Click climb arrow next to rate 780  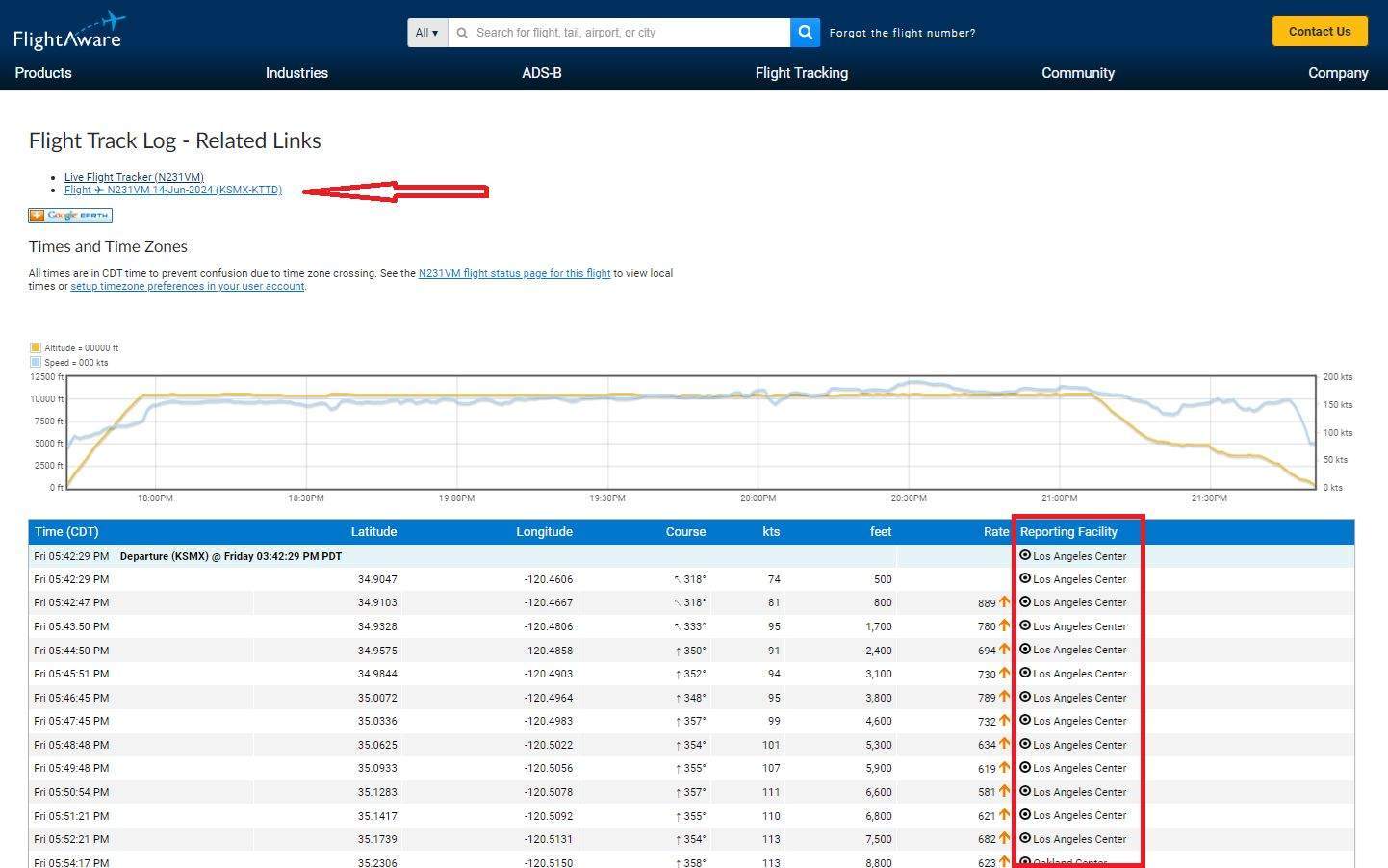pyautogui.click(x=1005, y=625)
